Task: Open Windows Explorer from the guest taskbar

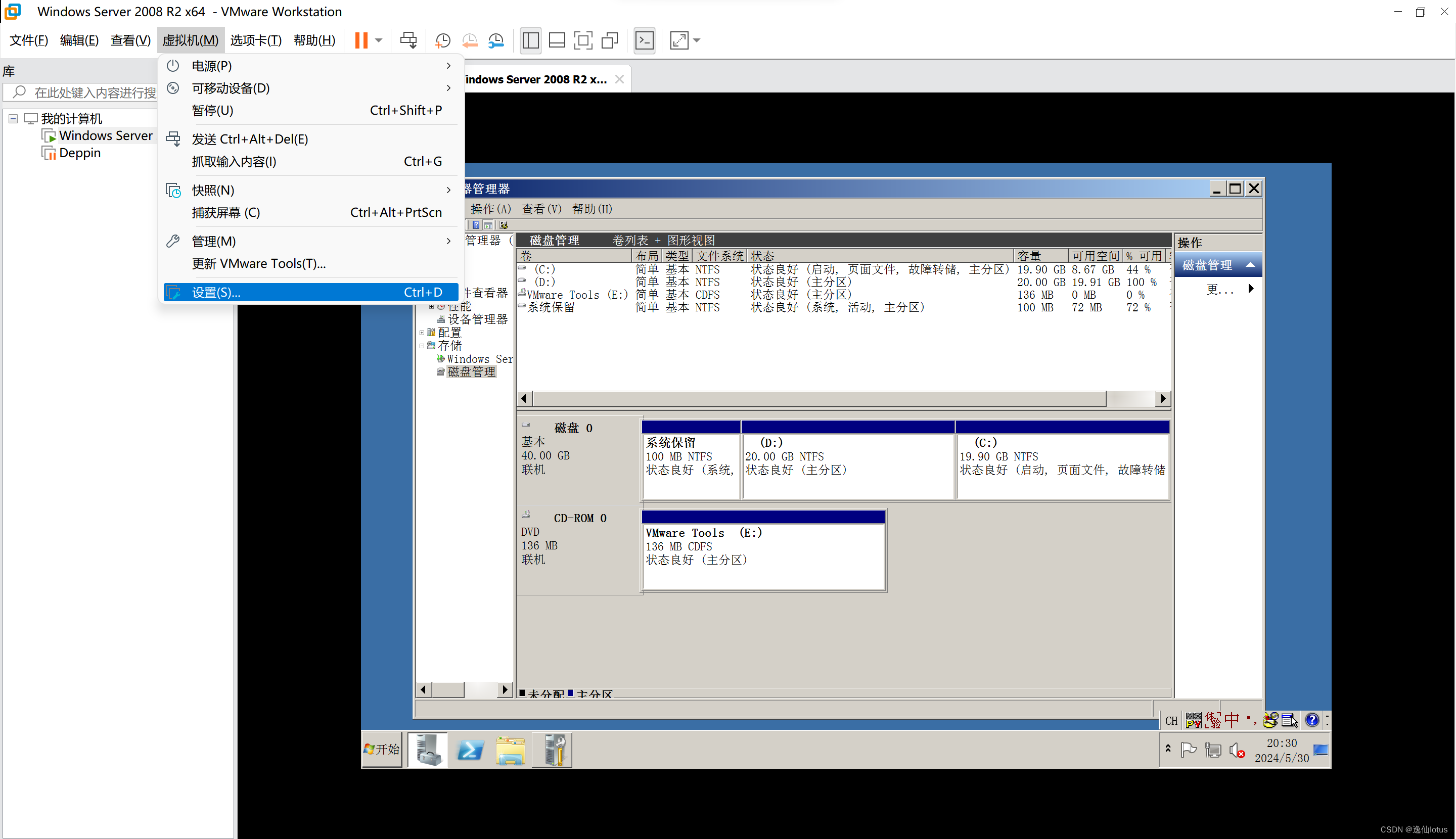Action: coord(511,749)
